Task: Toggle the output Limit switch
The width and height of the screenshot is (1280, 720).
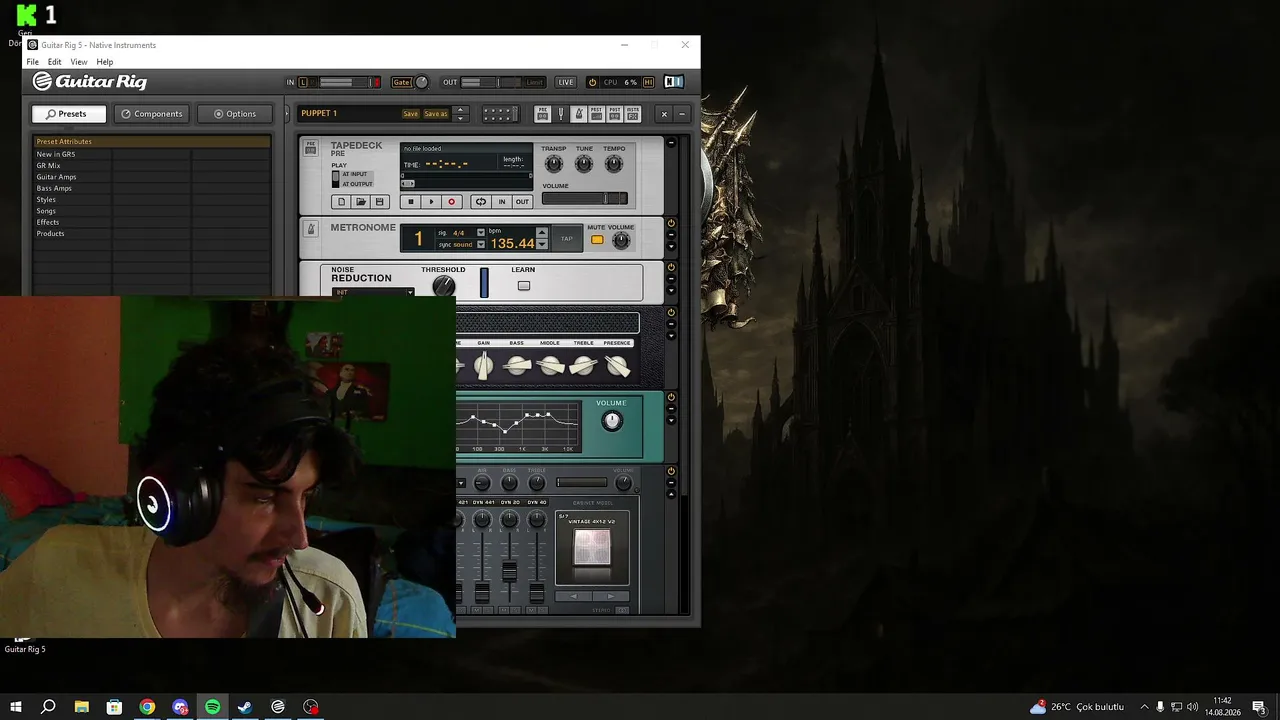Action: [x=535, y=82]
